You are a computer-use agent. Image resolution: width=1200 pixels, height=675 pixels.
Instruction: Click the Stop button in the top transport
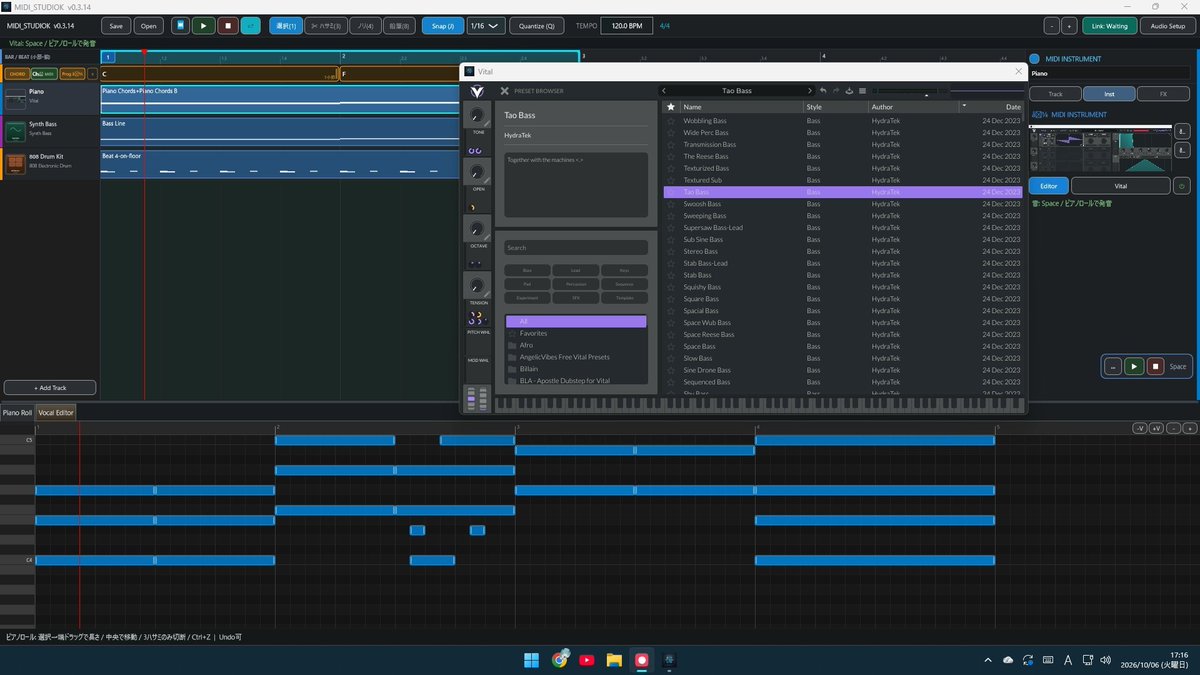click(x=228, y=26)
